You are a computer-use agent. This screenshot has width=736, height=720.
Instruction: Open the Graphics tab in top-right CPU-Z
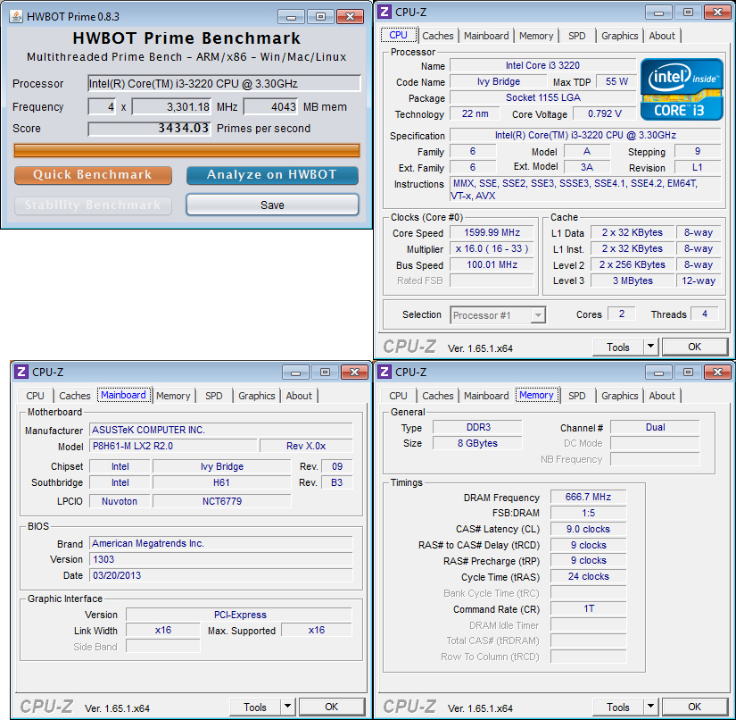point(620,36)
